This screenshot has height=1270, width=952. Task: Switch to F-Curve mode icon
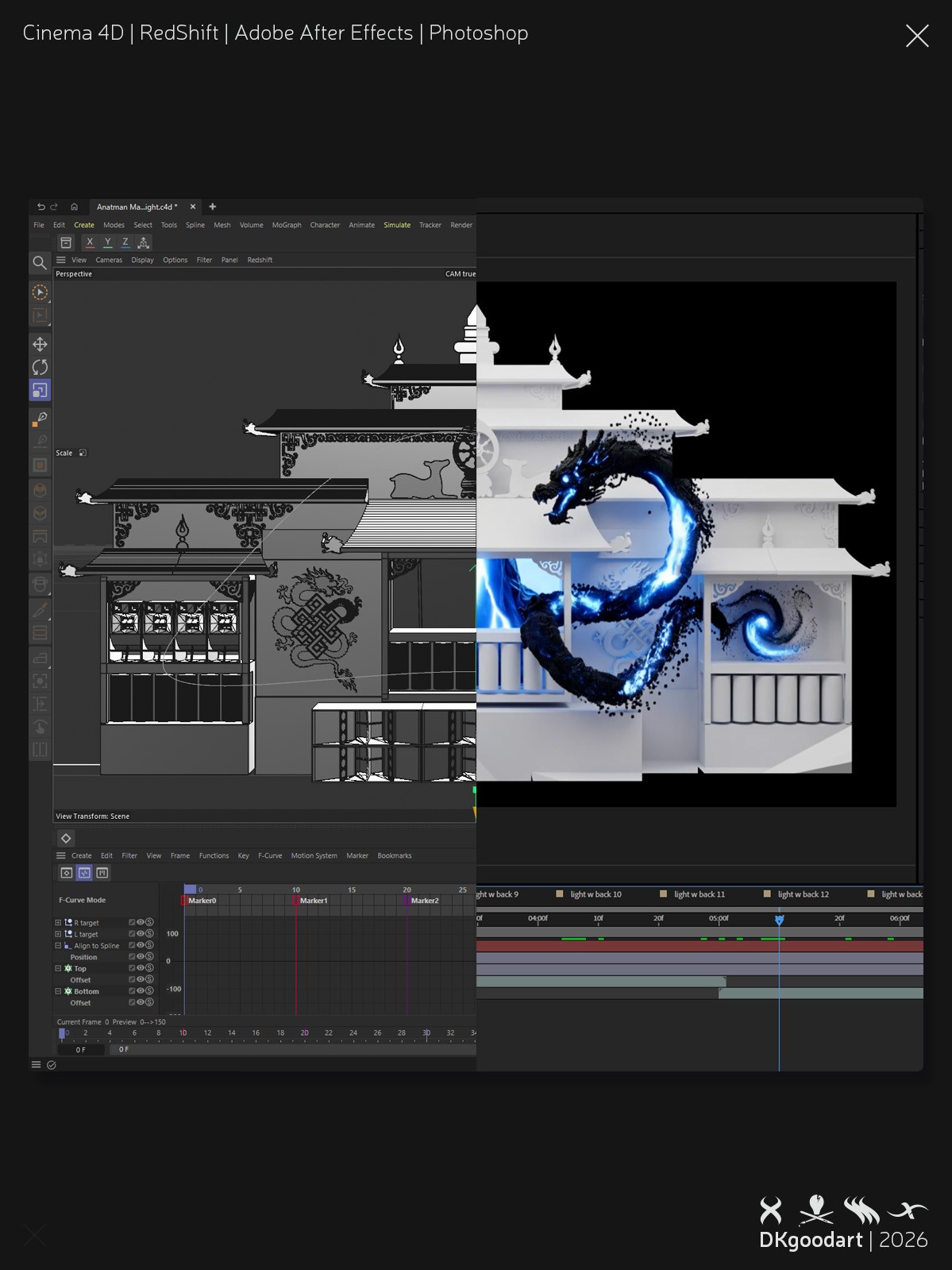(x=84, y=873)
